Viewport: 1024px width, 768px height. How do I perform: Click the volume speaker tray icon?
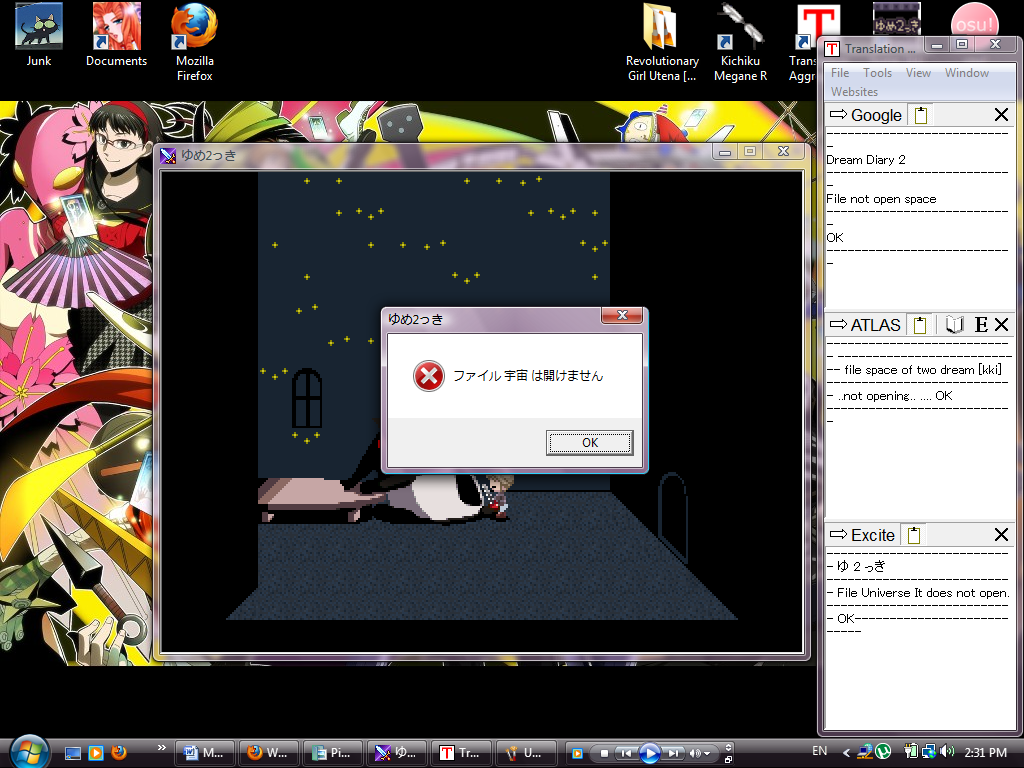948,752
